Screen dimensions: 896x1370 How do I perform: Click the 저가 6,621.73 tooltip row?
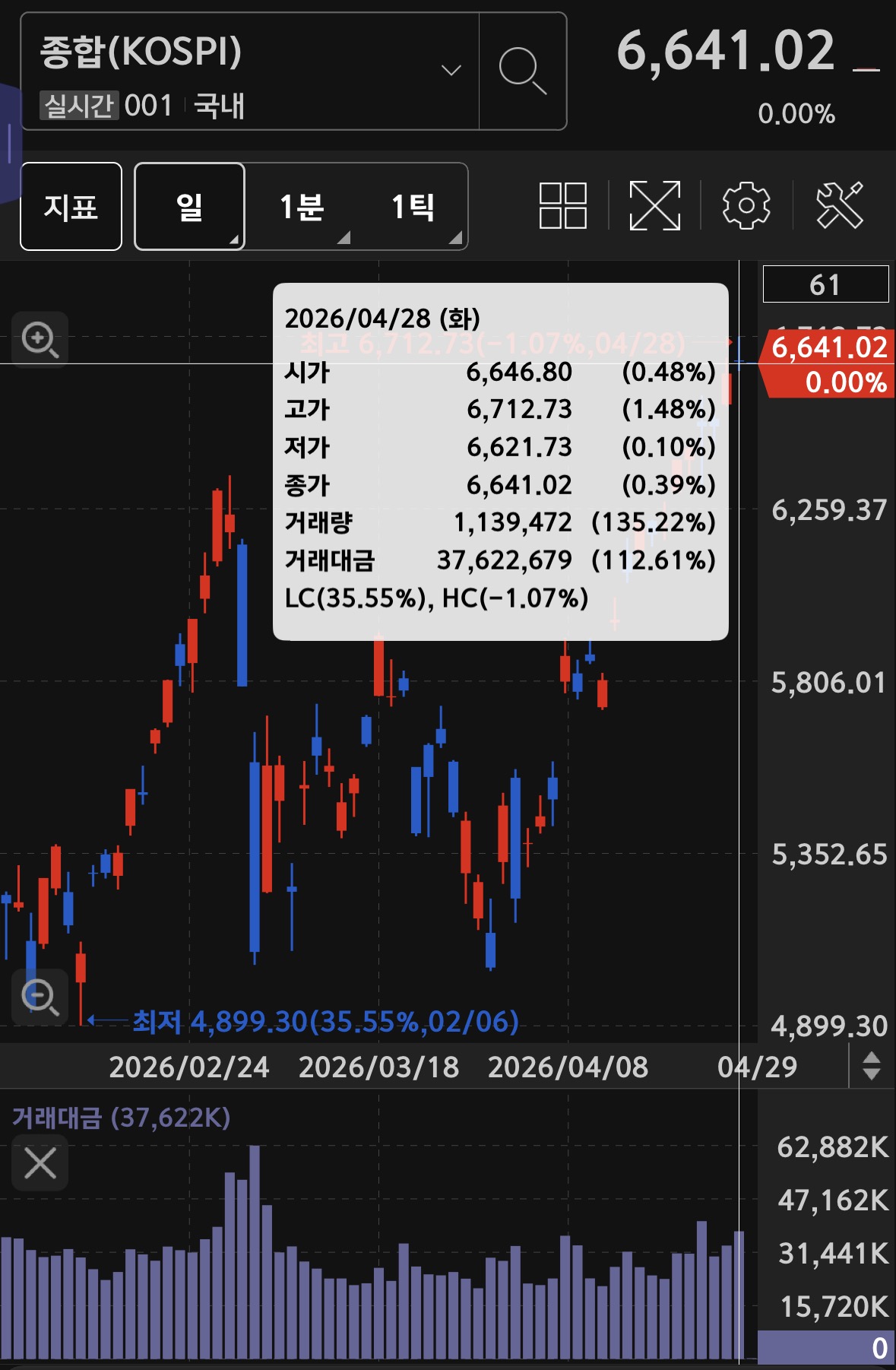[x=500, y=447]
